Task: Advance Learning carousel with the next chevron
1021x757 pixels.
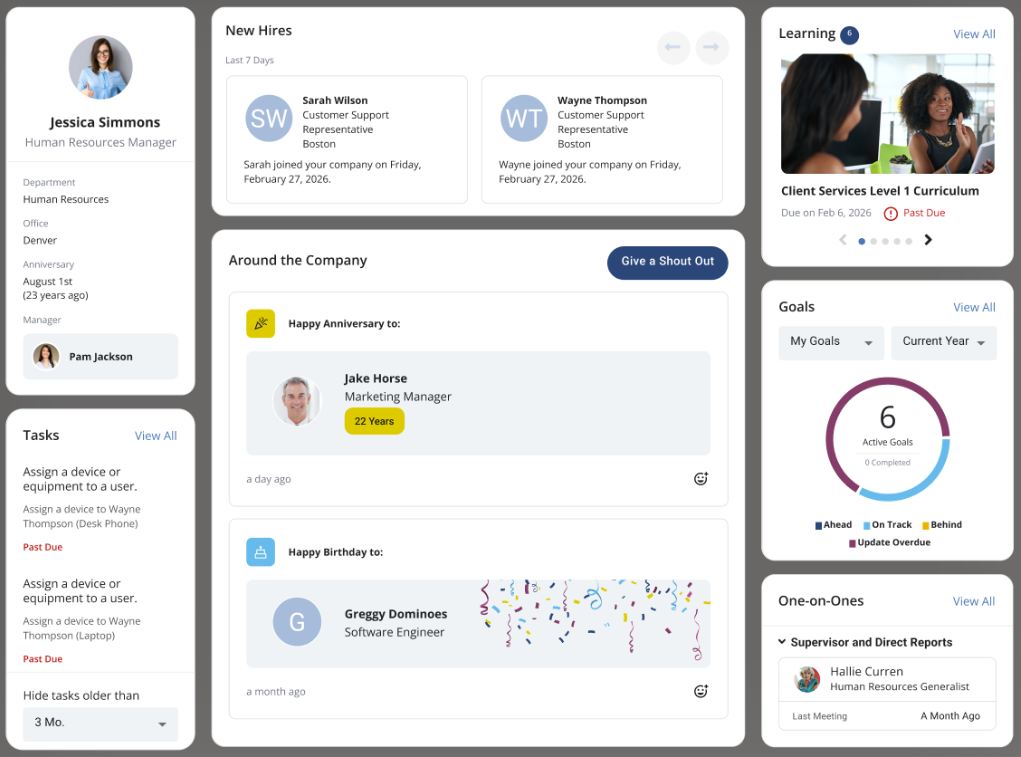Action: coord(927,240)
